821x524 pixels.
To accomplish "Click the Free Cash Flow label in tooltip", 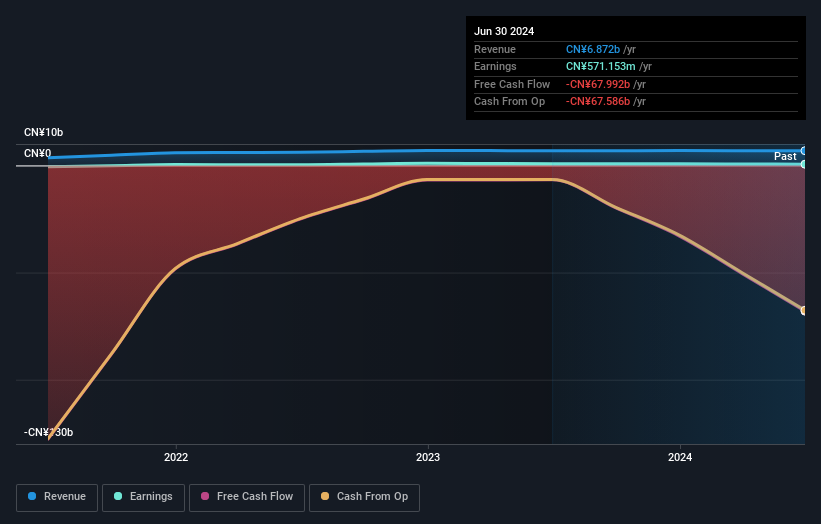I will (x=512, y=84).
